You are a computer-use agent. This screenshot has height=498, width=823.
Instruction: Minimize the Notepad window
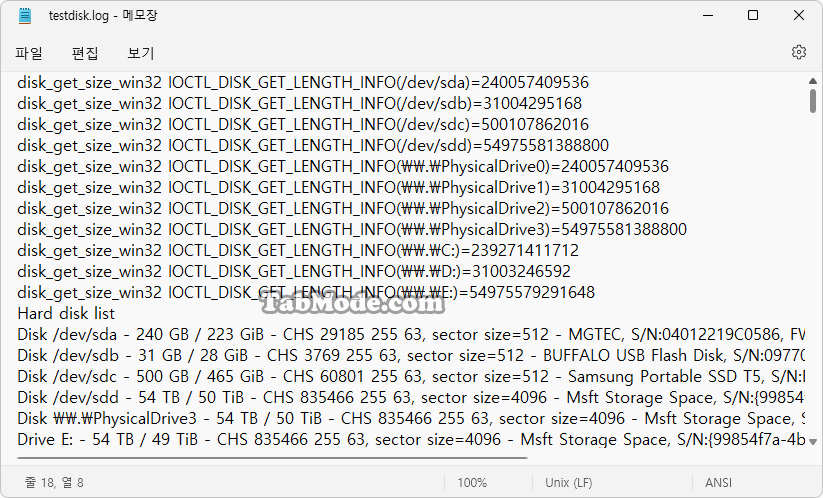click(708, 15)
